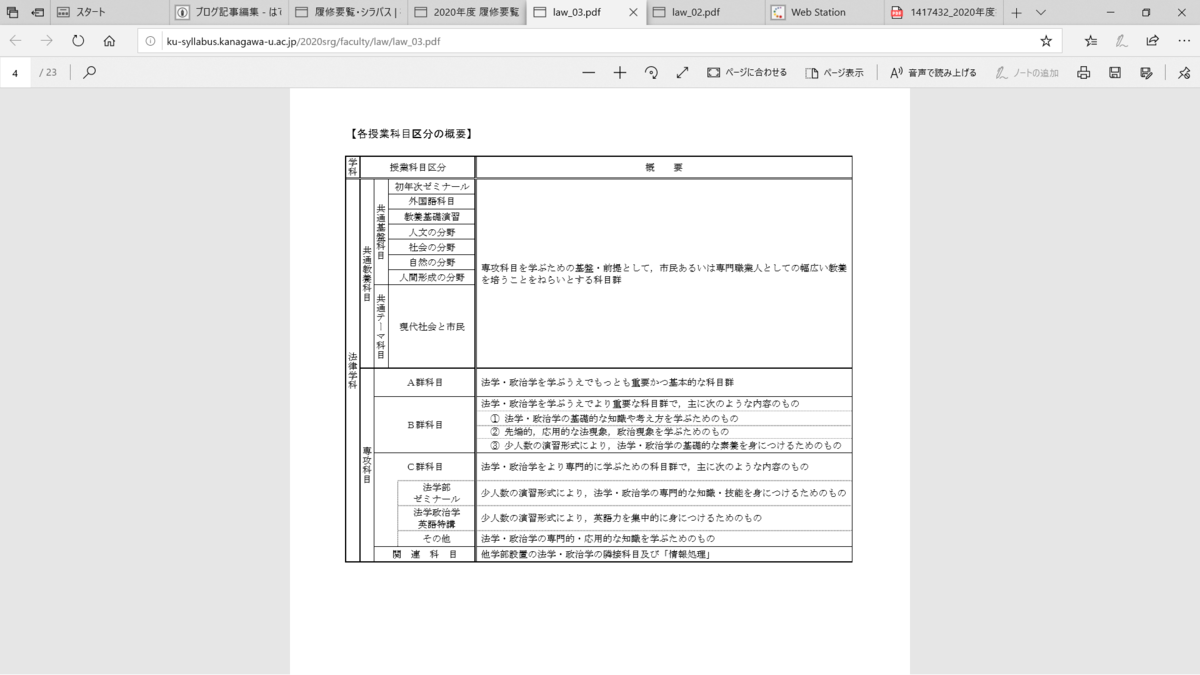This screenshot has height=675, width=1200.
Task: Click the 自然の分野 table cell
Action: 431,262
